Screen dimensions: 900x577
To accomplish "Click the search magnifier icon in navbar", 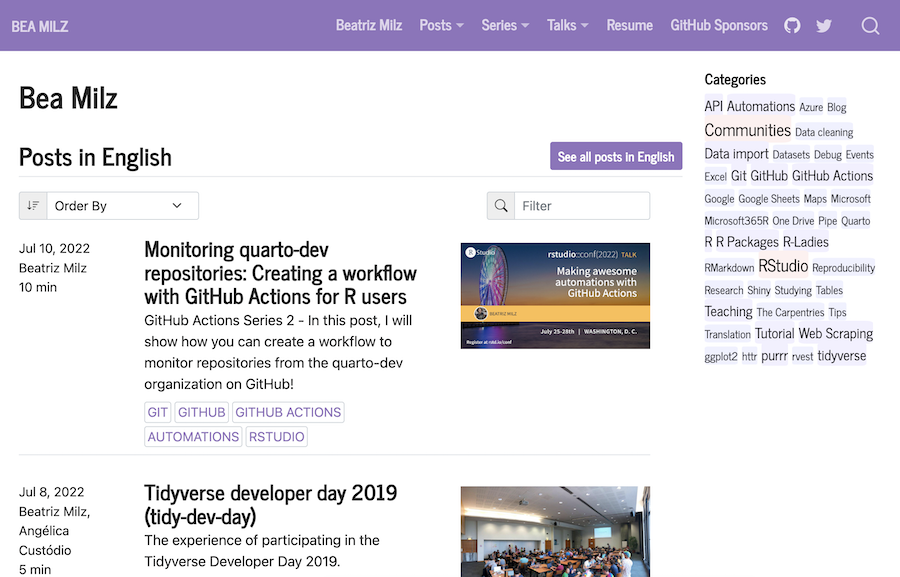I will (x=870, y=26).
